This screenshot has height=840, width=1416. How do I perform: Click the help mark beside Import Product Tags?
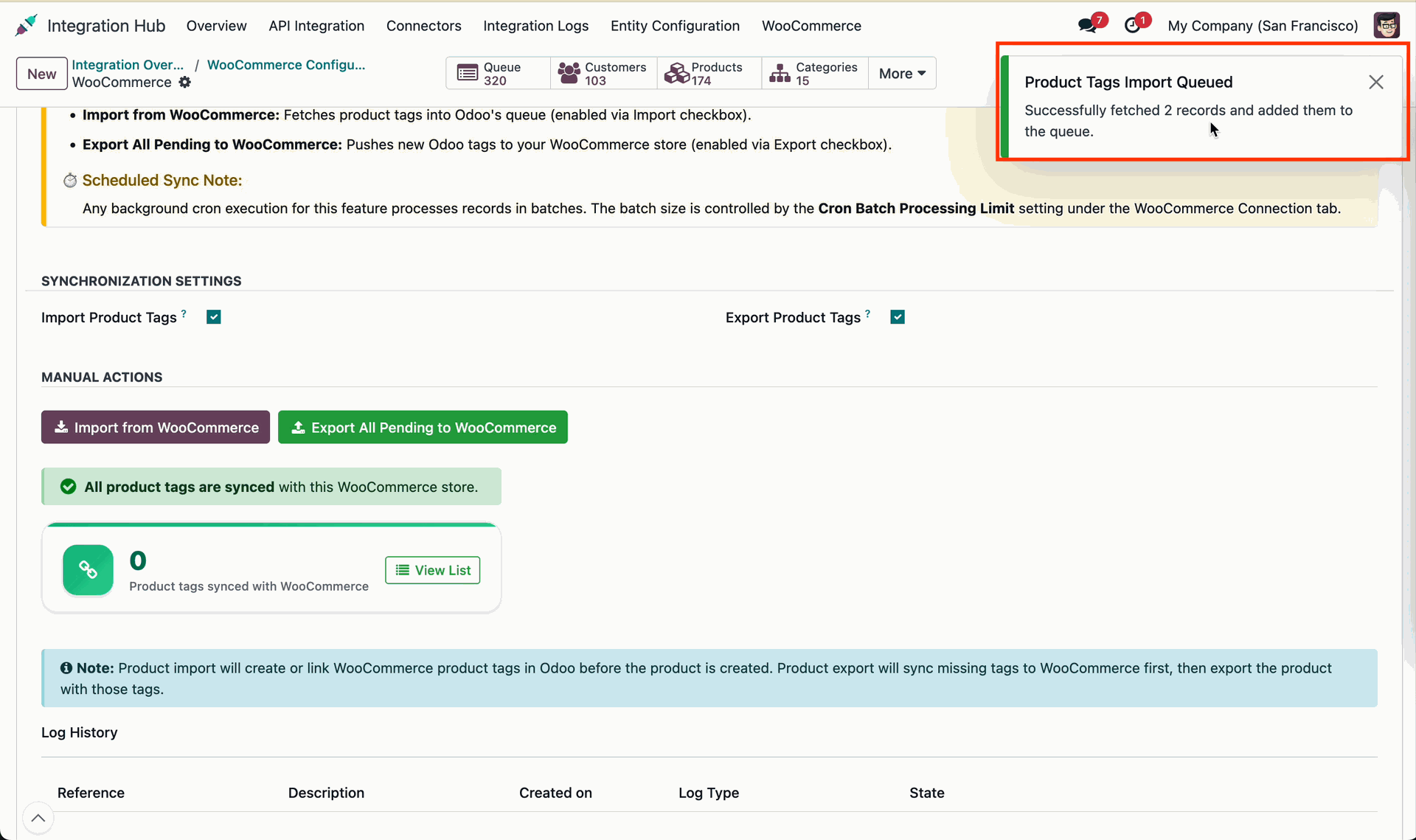coord(184,313)
